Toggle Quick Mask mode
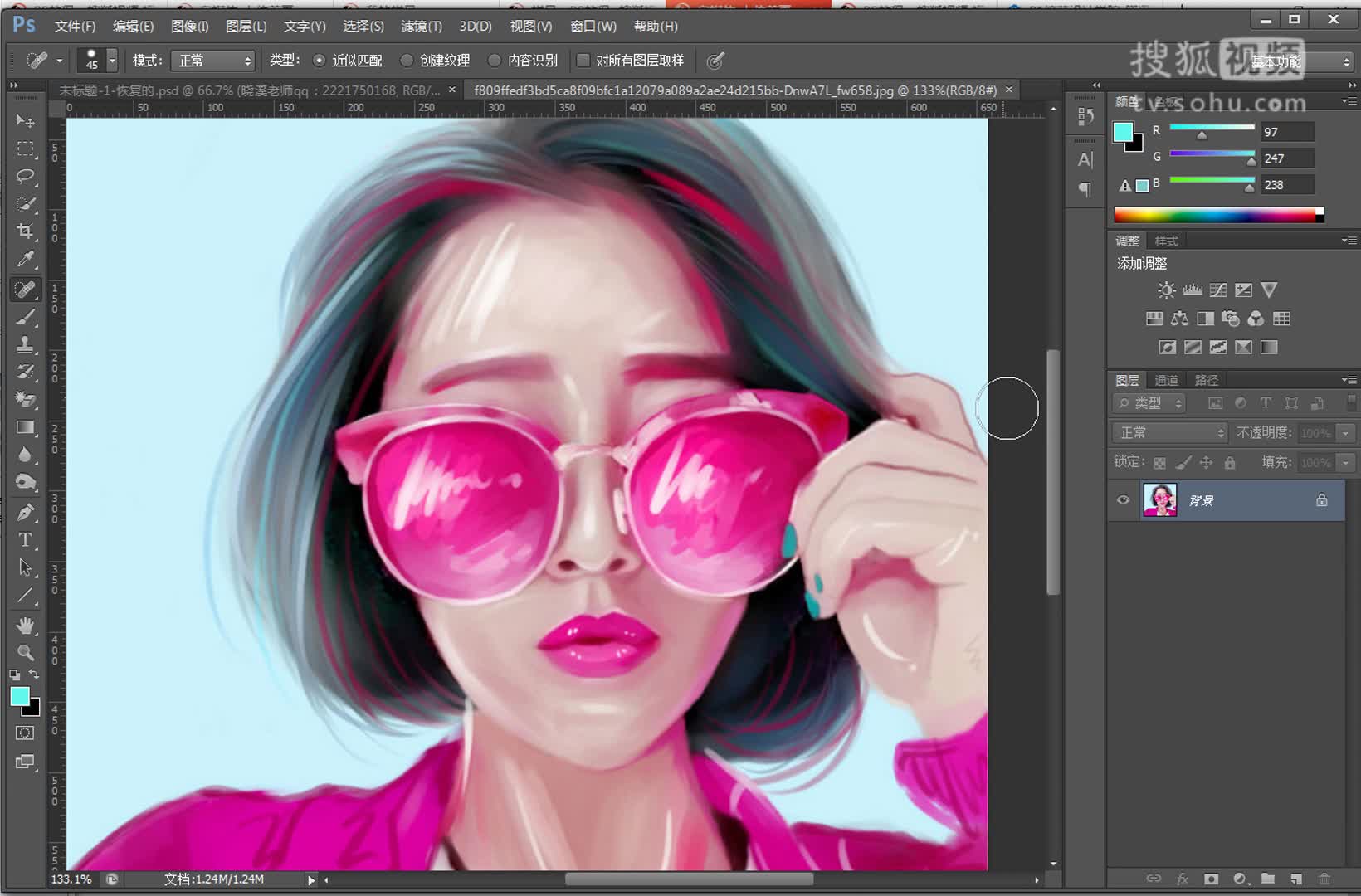 (x=25, y=733)
